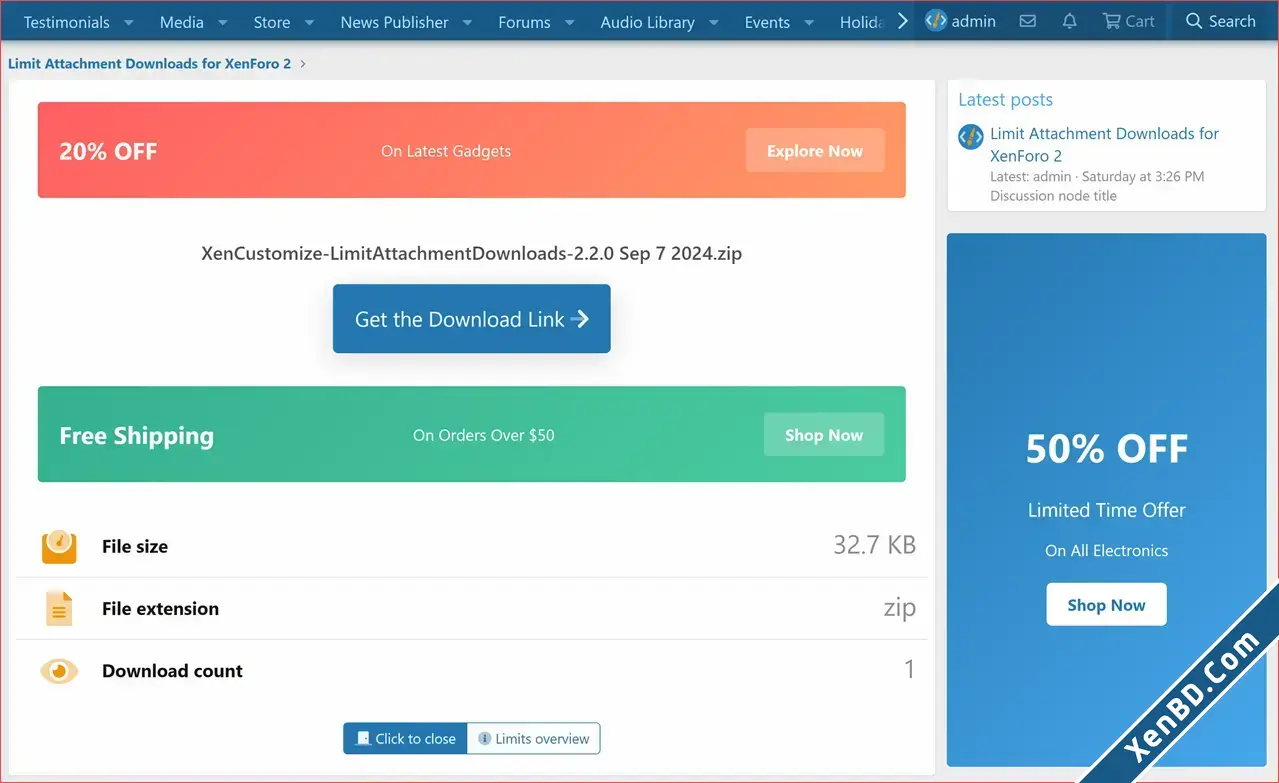
Task: Expand the Store menu arrow
Action: (309, 22)
